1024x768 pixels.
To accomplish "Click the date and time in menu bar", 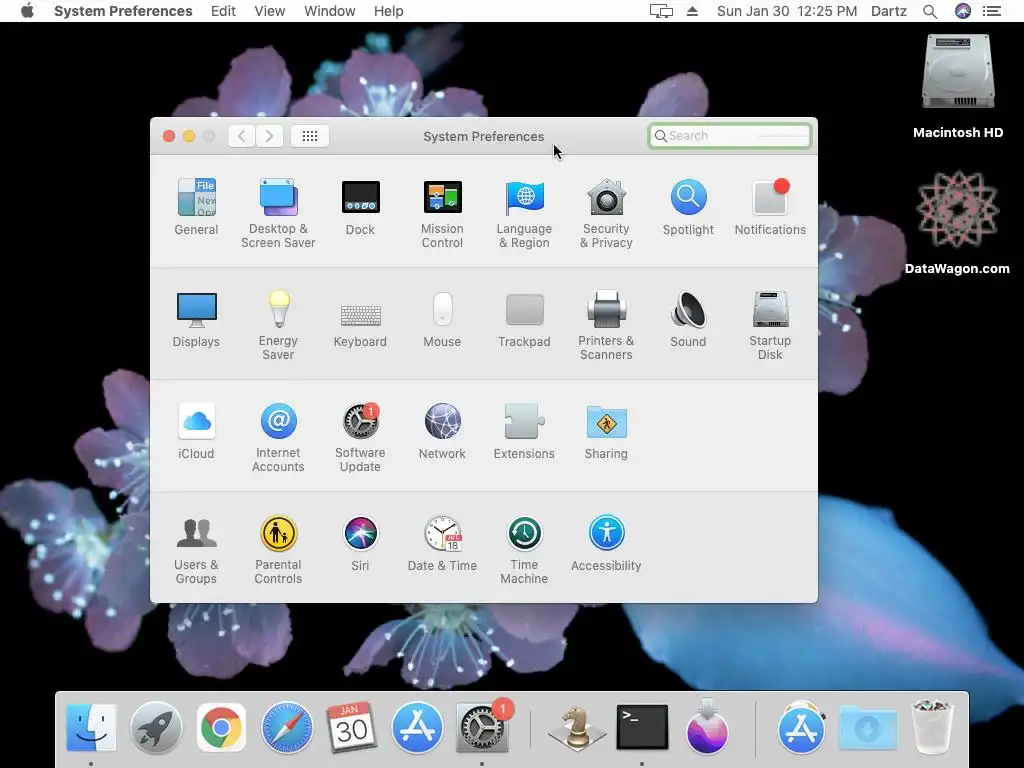I will coord(787,11).
